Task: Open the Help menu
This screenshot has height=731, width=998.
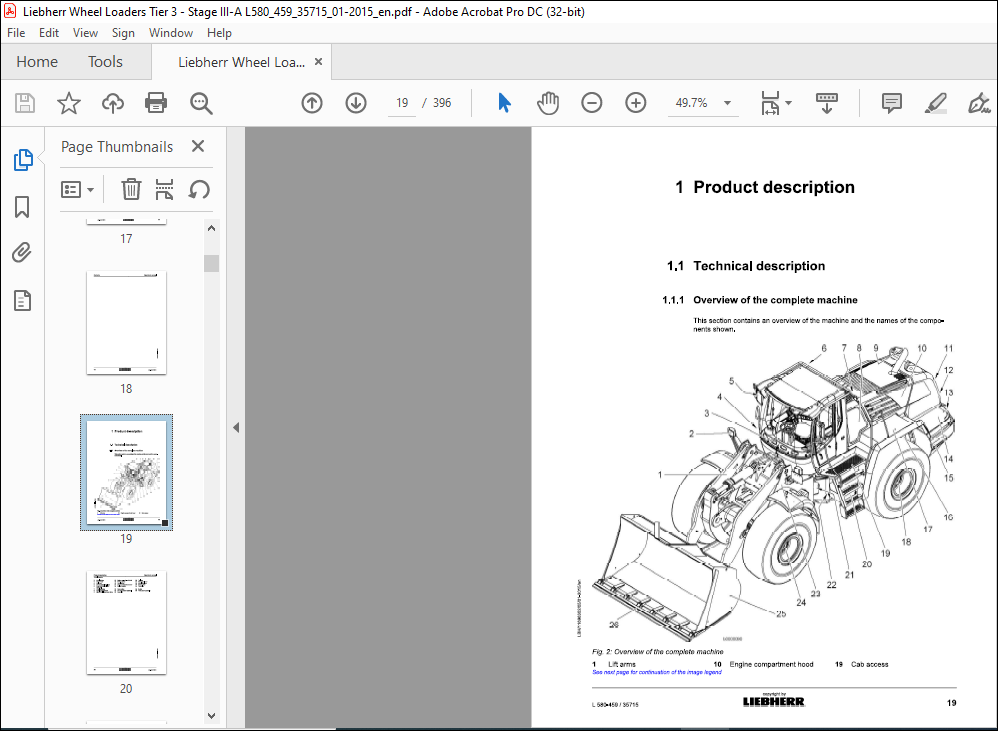Action: tap(219, 33)
